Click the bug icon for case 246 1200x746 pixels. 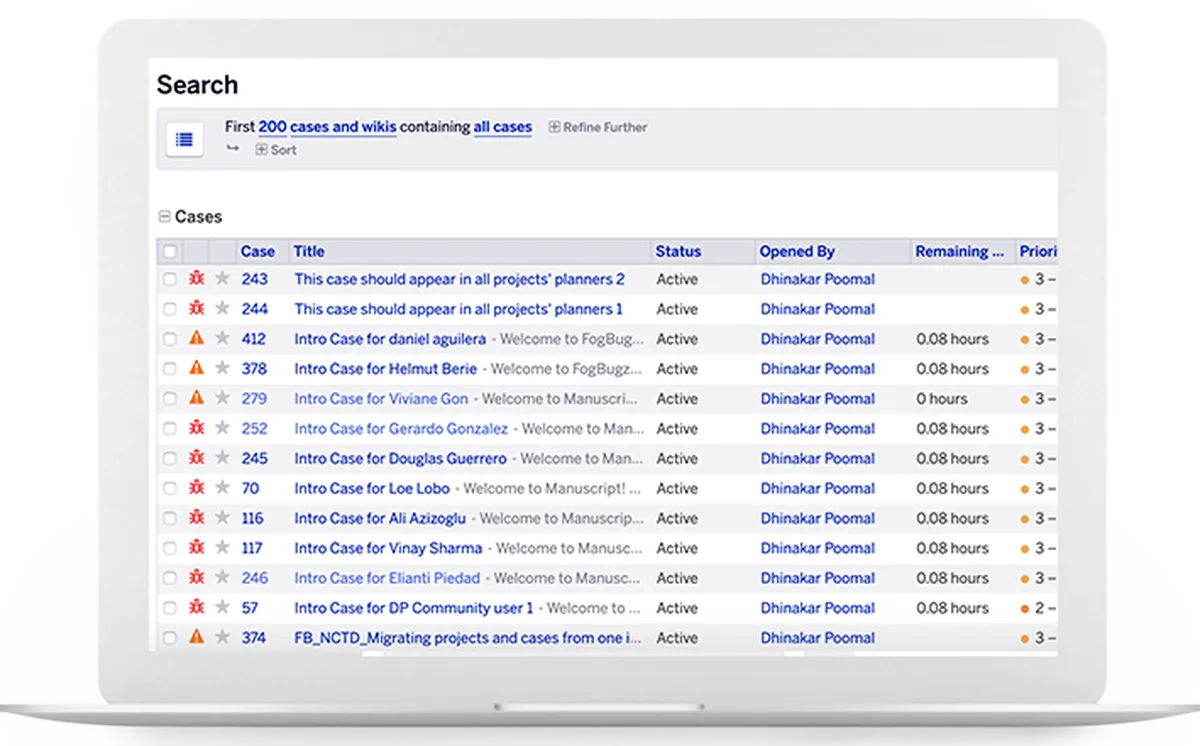[x=197, y=577]
